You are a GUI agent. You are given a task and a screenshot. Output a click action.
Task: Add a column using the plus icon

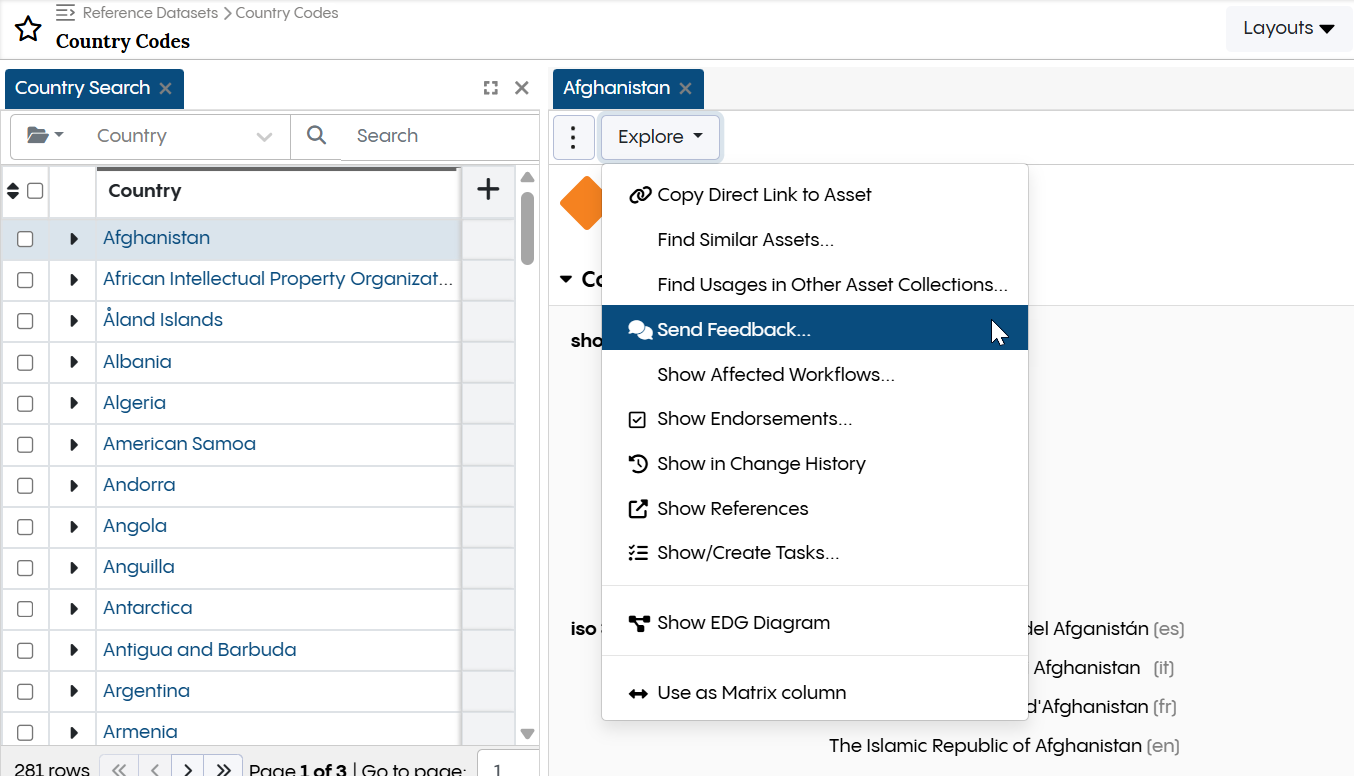(x=487, y=189)
